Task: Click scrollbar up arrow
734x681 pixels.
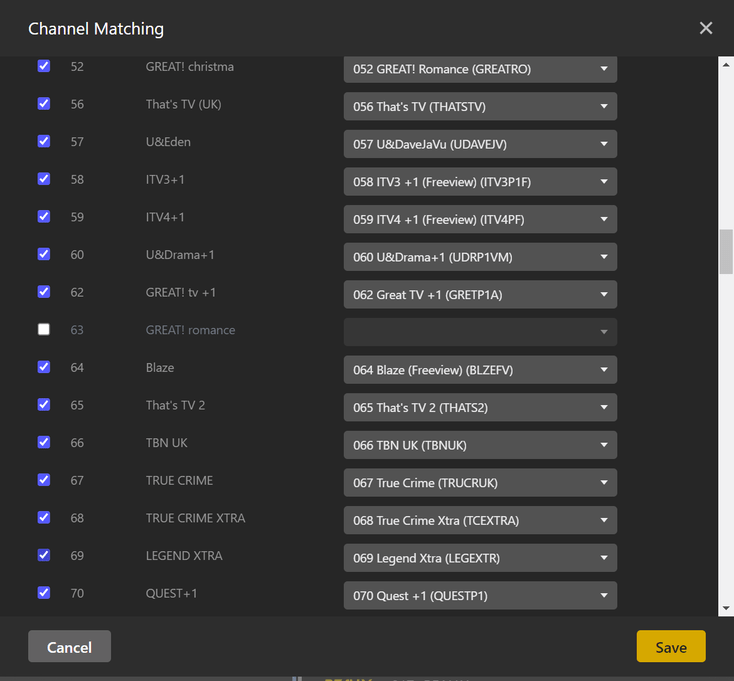Action: click(726, 65)
